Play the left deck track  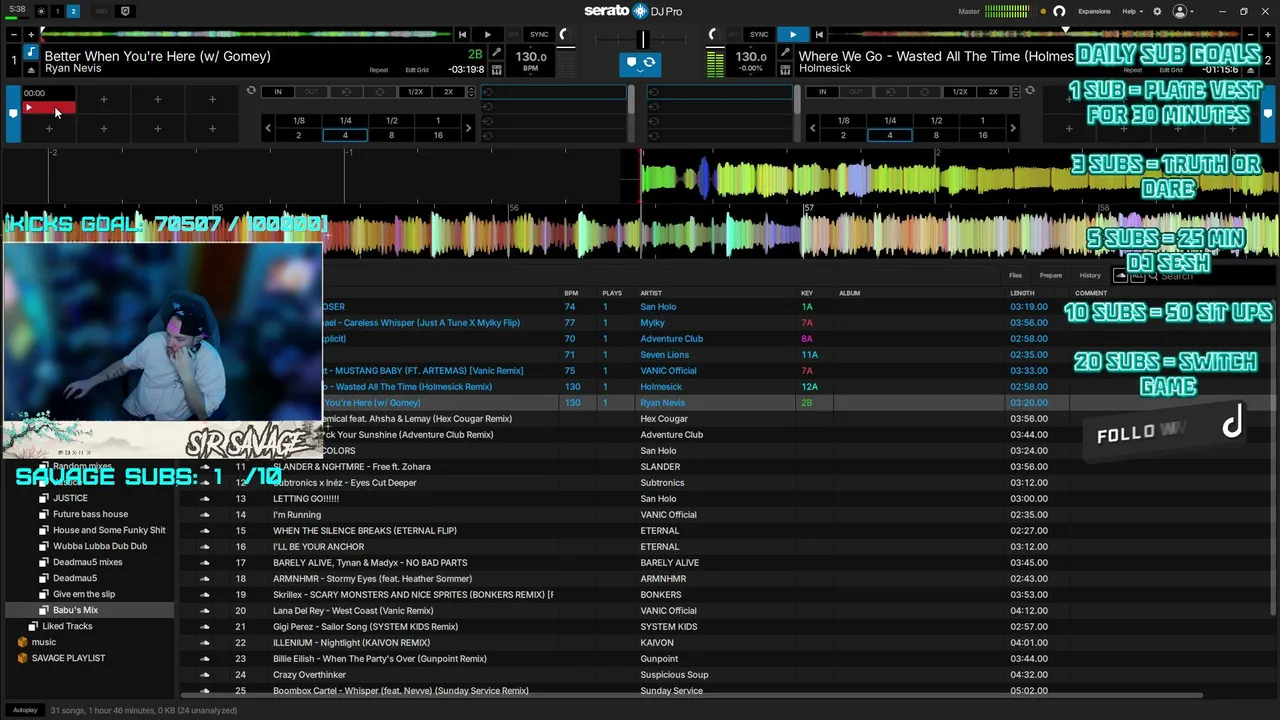(487, 35)
